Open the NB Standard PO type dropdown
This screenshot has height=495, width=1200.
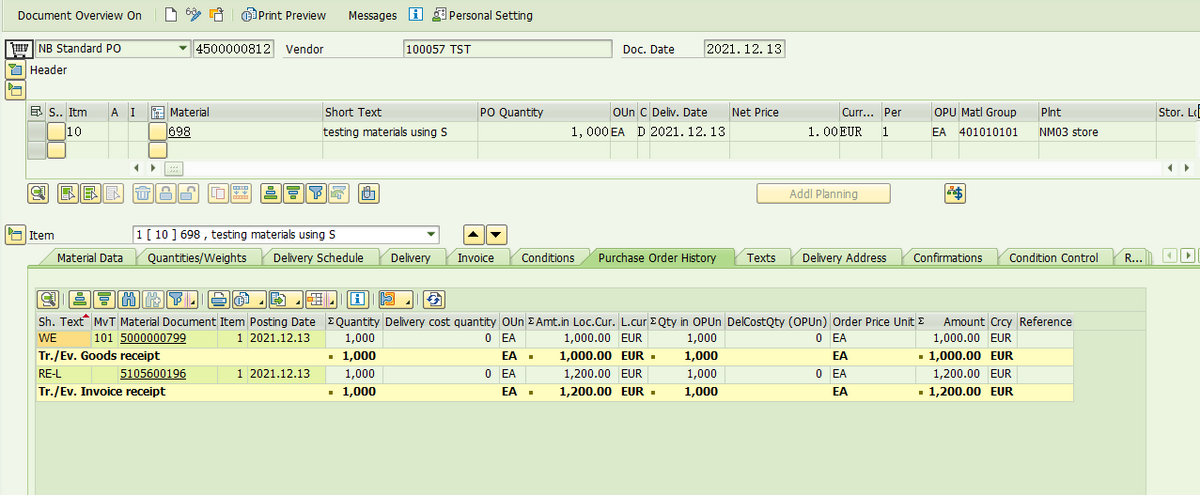[182, 48]
